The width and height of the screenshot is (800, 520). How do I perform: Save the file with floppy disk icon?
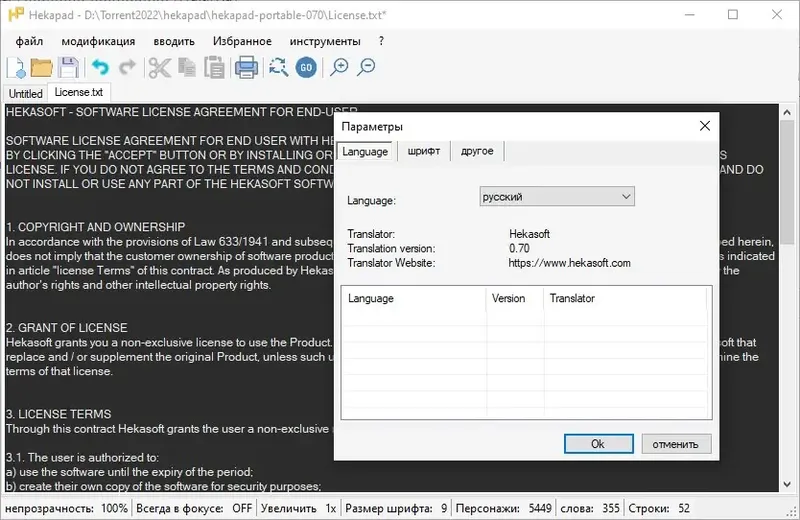[68, 67]
